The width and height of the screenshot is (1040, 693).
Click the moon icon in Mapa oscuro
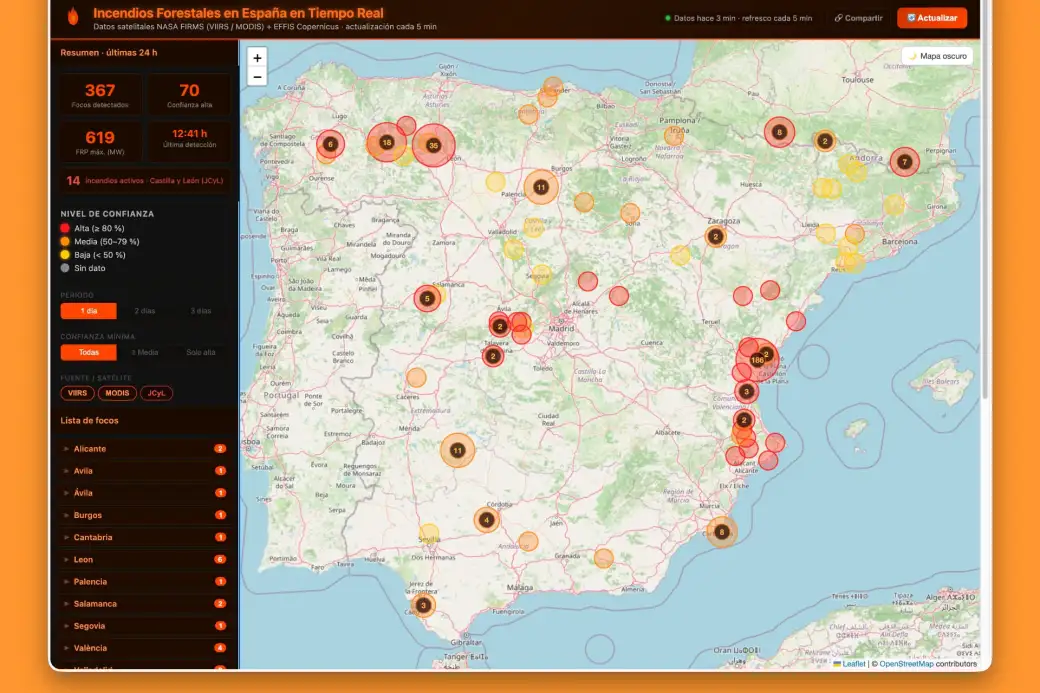tap(913, 56)
